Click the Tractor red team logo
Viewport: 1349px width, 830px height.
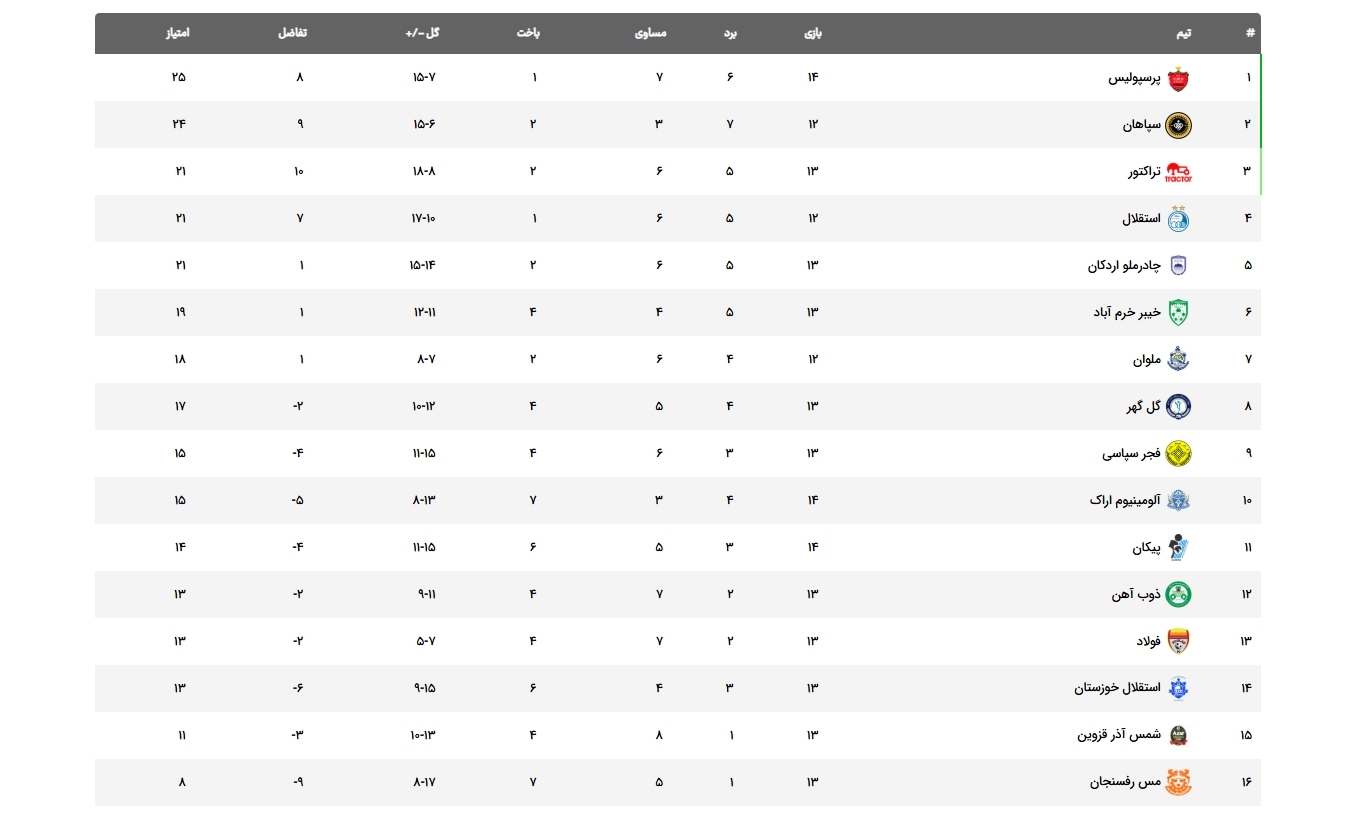coord(1180,172)
